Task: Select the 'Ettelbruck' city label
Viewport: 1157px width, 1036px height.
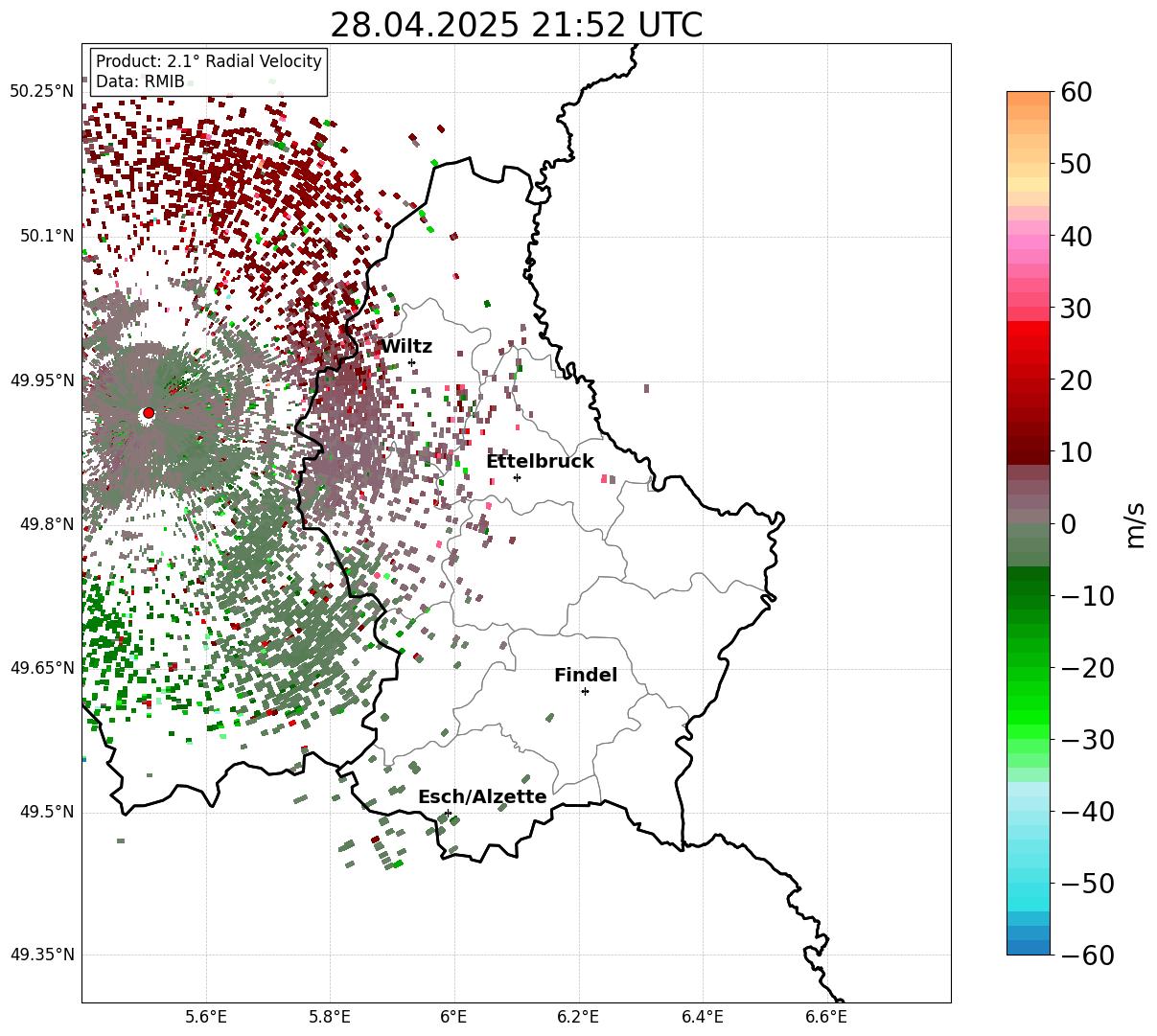Action: 540,462
